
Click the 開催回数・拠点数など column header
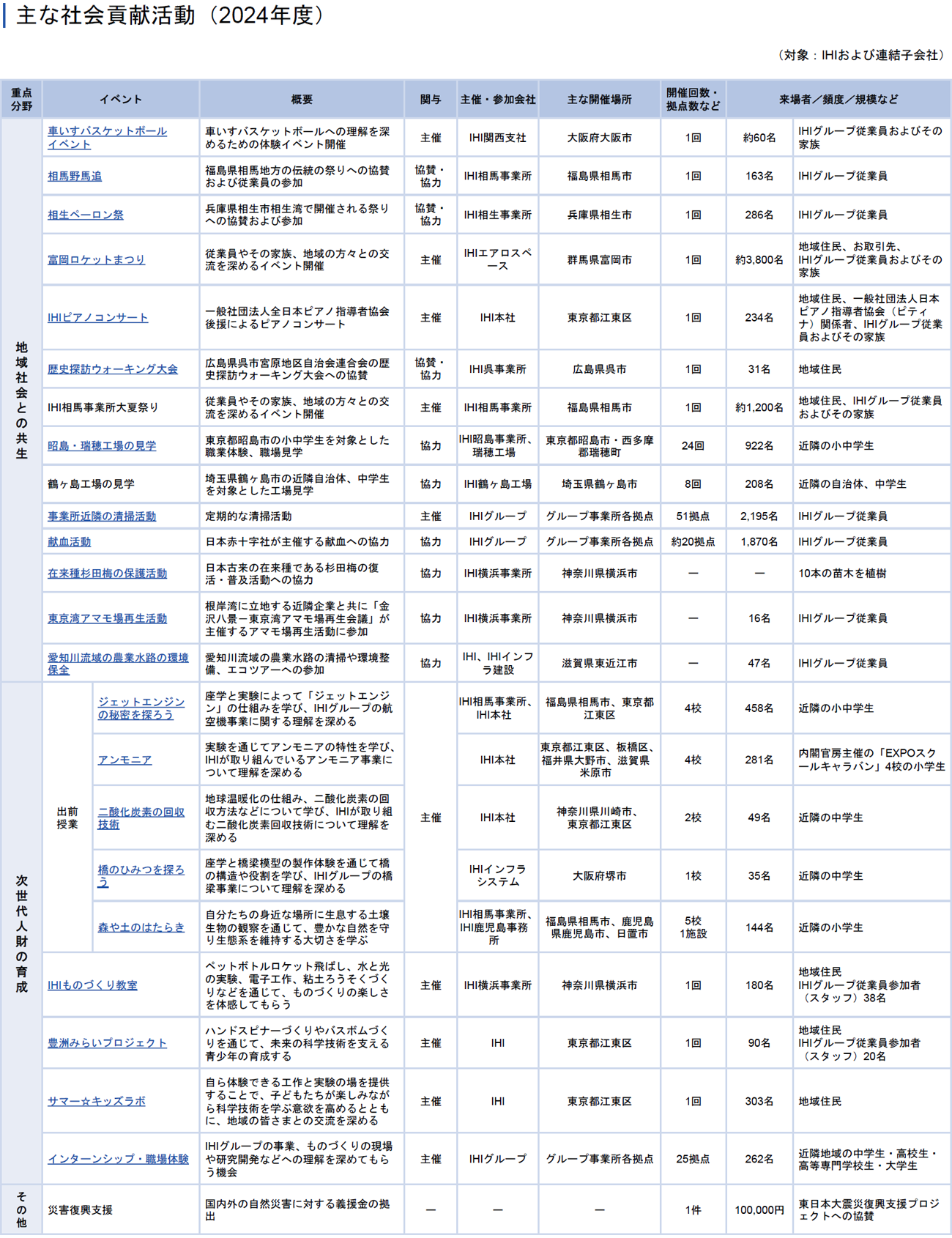point(693,100)
